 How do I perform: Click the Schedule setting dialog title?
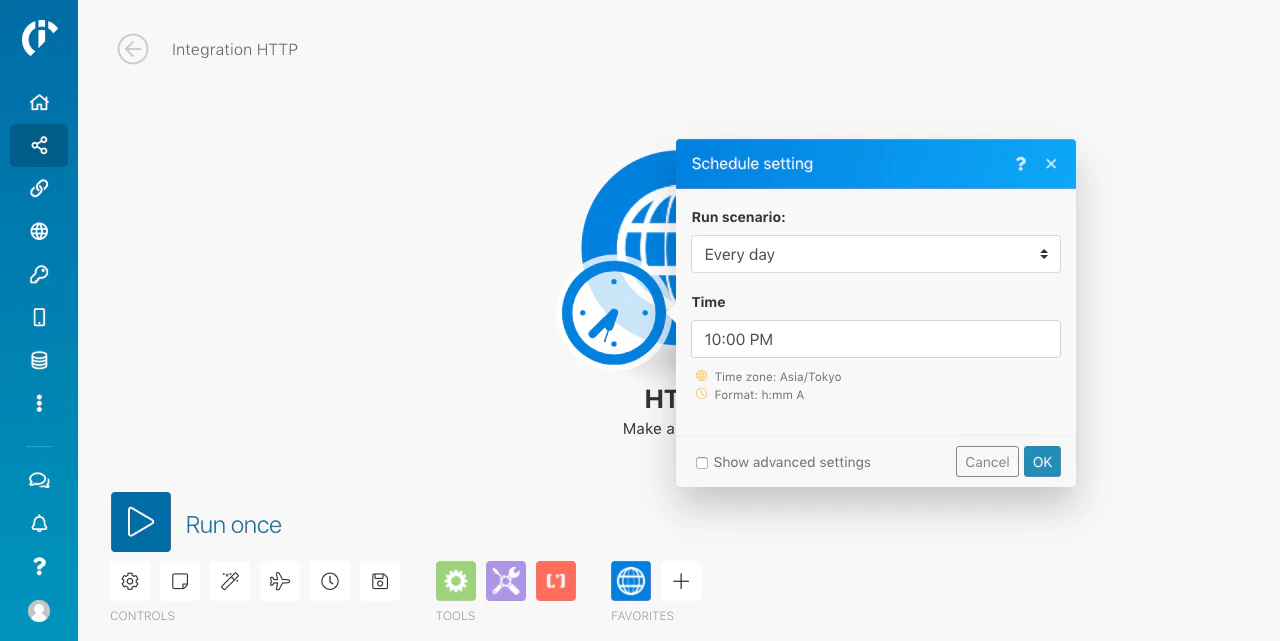[x=752, y=164]
